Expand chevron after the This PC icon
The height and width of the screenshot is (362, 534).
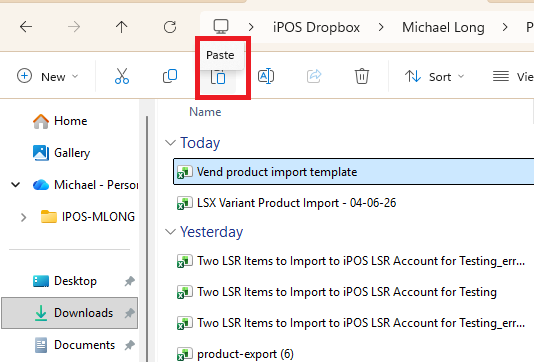(251, 27)
